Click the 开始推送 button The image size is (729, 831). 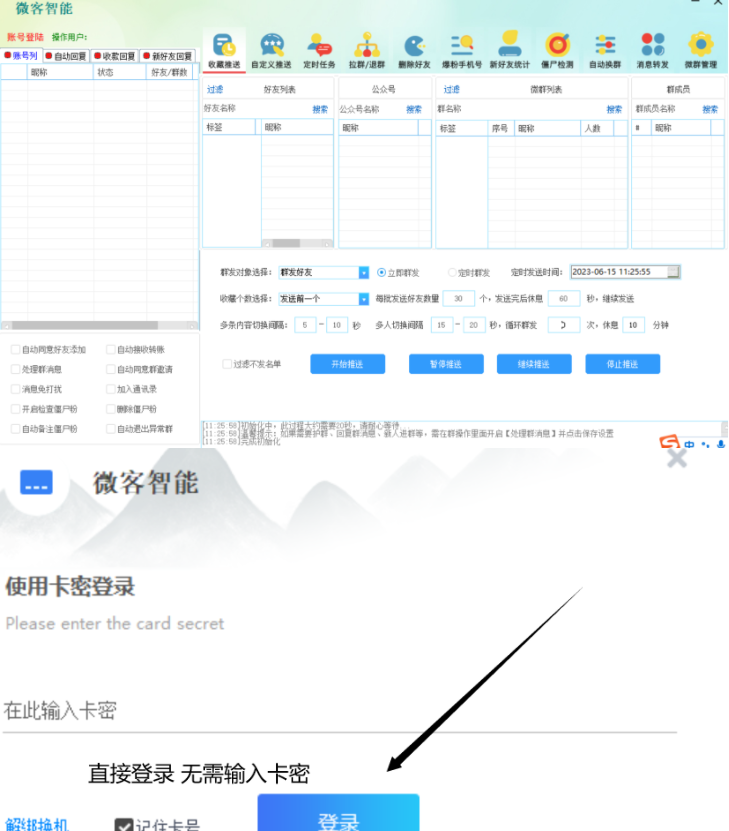pos(347,365)
